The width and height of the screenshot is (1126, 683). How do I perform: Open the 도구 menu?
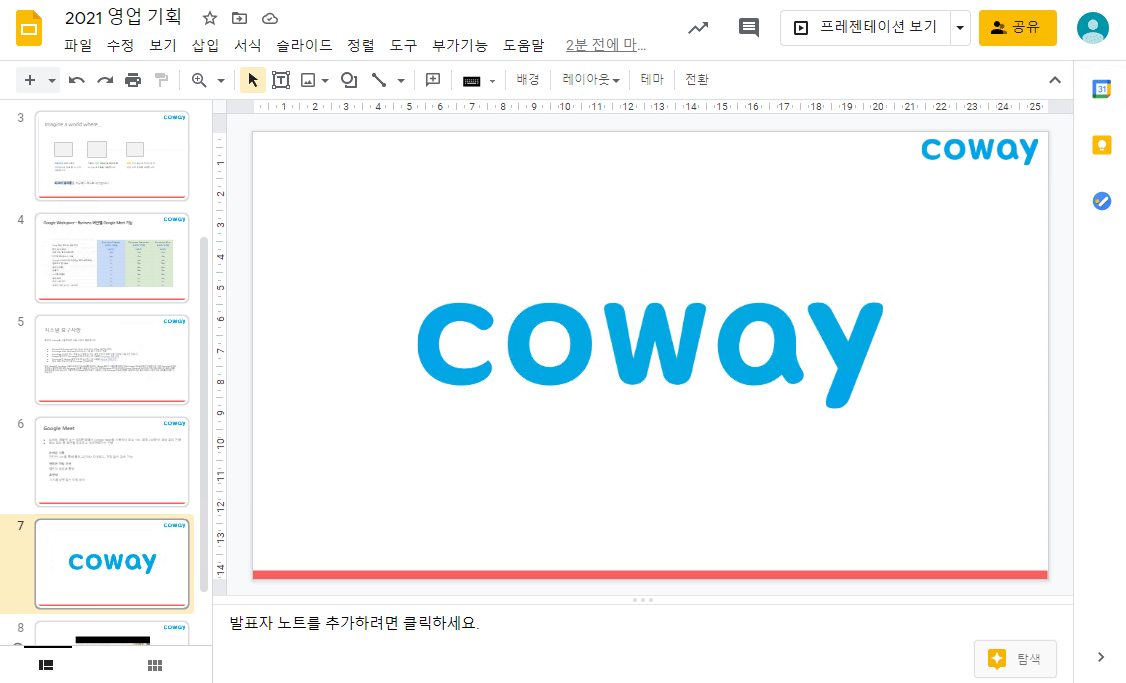(403, 45)
